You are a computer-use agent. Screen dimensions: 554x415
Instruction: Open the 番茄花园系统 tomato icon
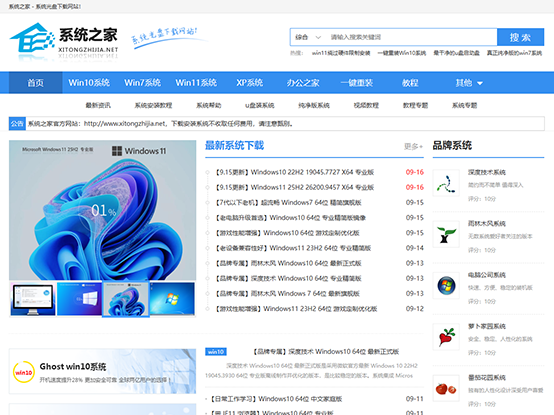click(446, 388)
